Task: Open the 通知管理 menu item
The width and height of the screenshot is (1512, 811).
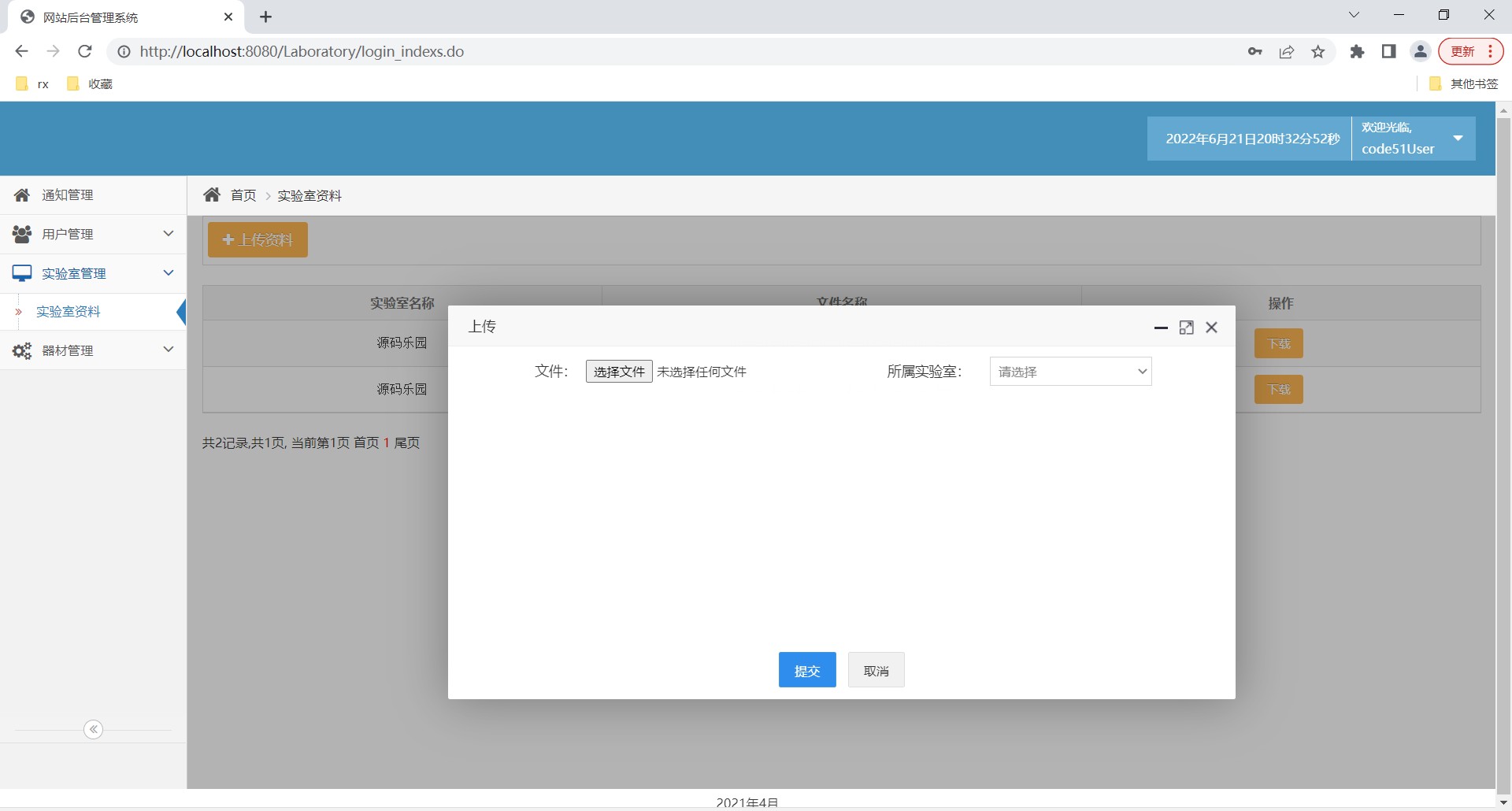Action: [x=93, y=195]
